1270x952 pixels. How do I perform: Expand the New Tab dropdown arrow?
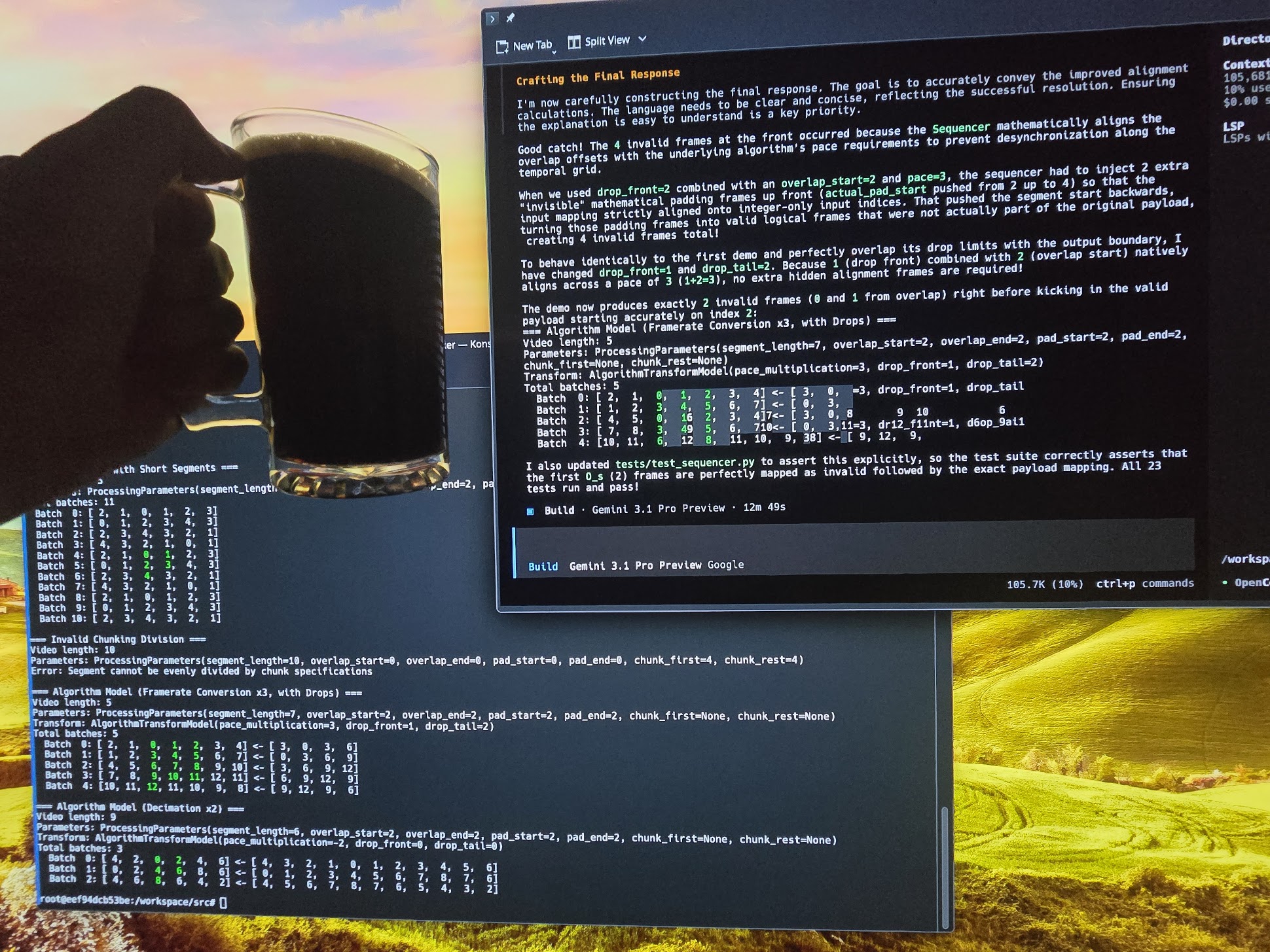coord(554,52)
